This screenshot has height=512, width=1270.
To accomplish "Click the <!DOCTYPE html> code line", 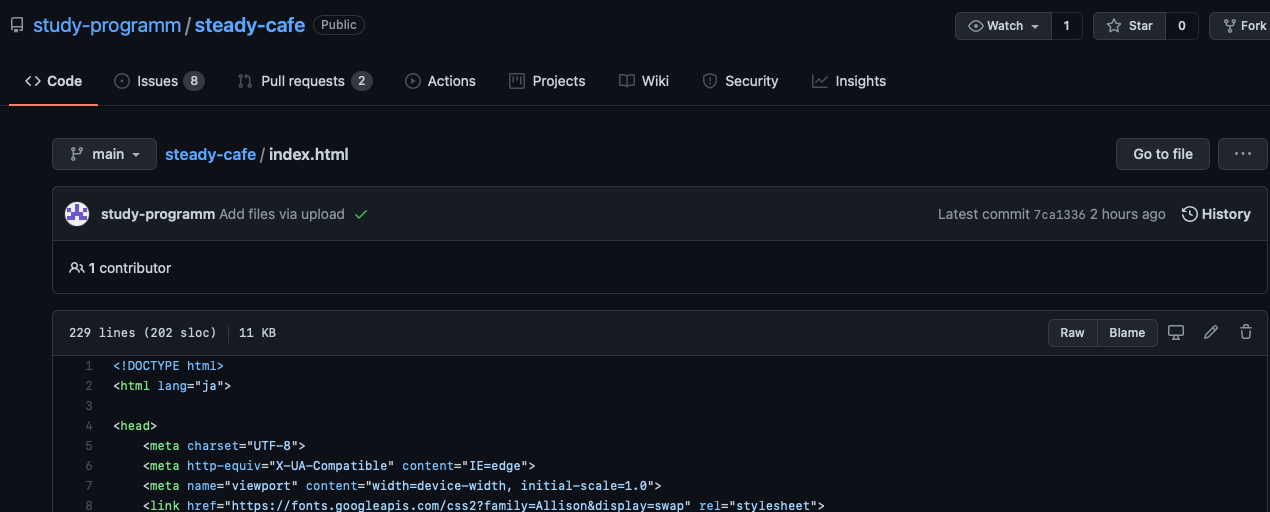I will coord(168,366).
